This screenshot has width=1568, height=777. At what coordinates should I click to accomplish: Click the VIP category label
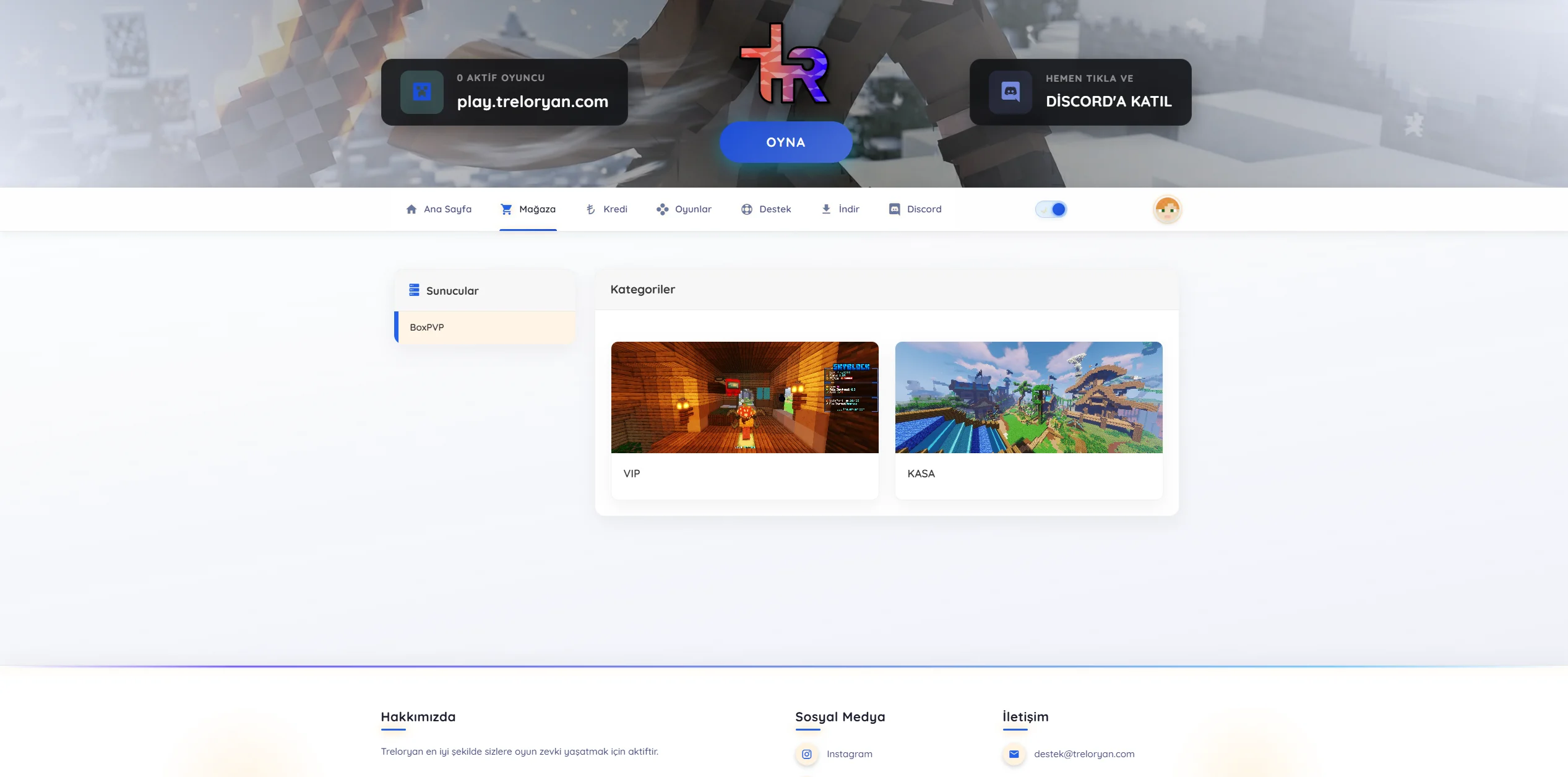(632, 474)
